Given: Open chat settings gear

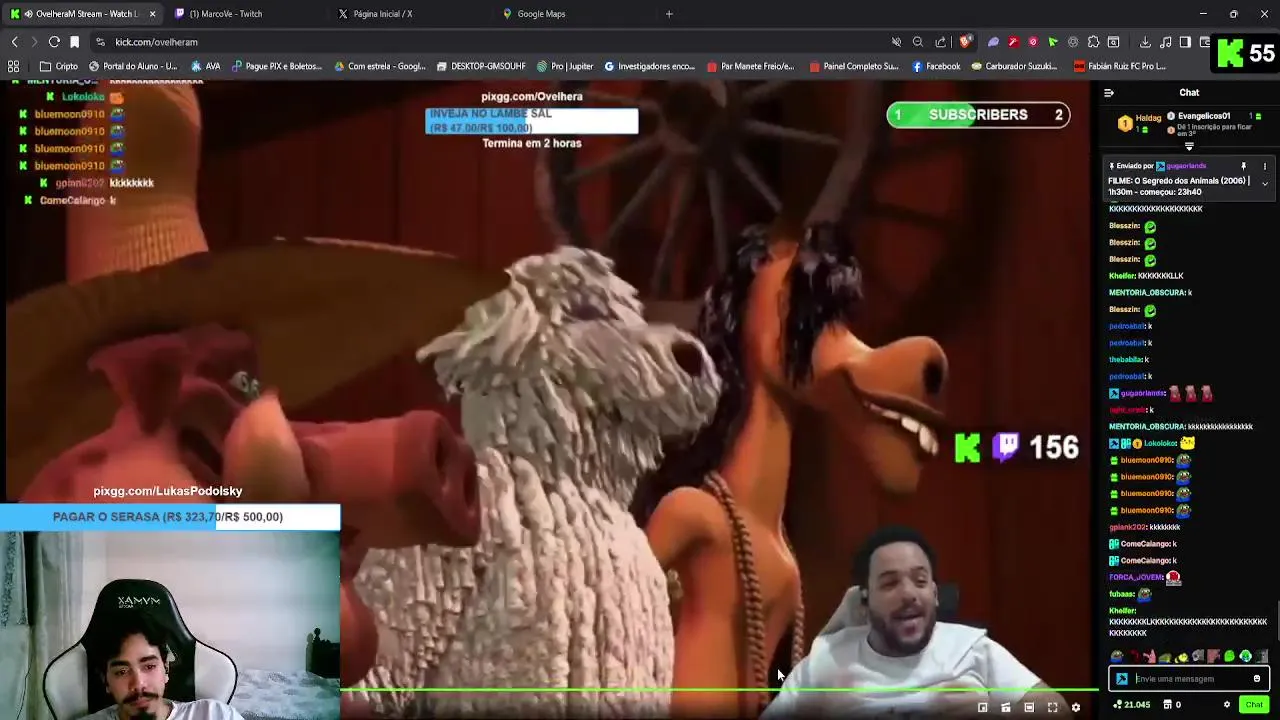Looking at the screenshot, I should pyautogui.click(x=1227, y=705).
